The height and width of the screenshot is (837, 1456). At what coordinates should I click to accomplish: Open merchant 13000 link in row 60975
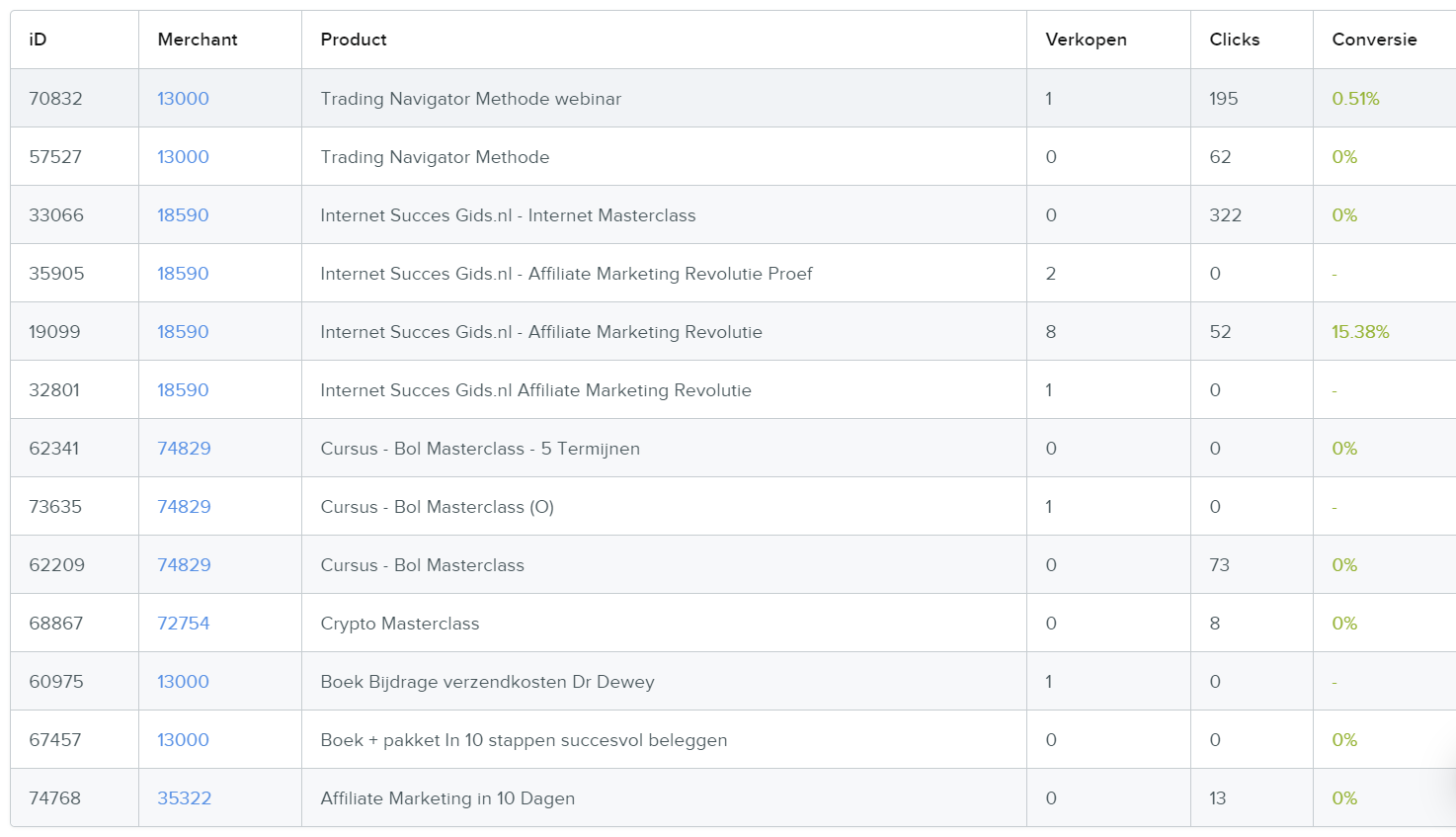click(x=183, y=682)
